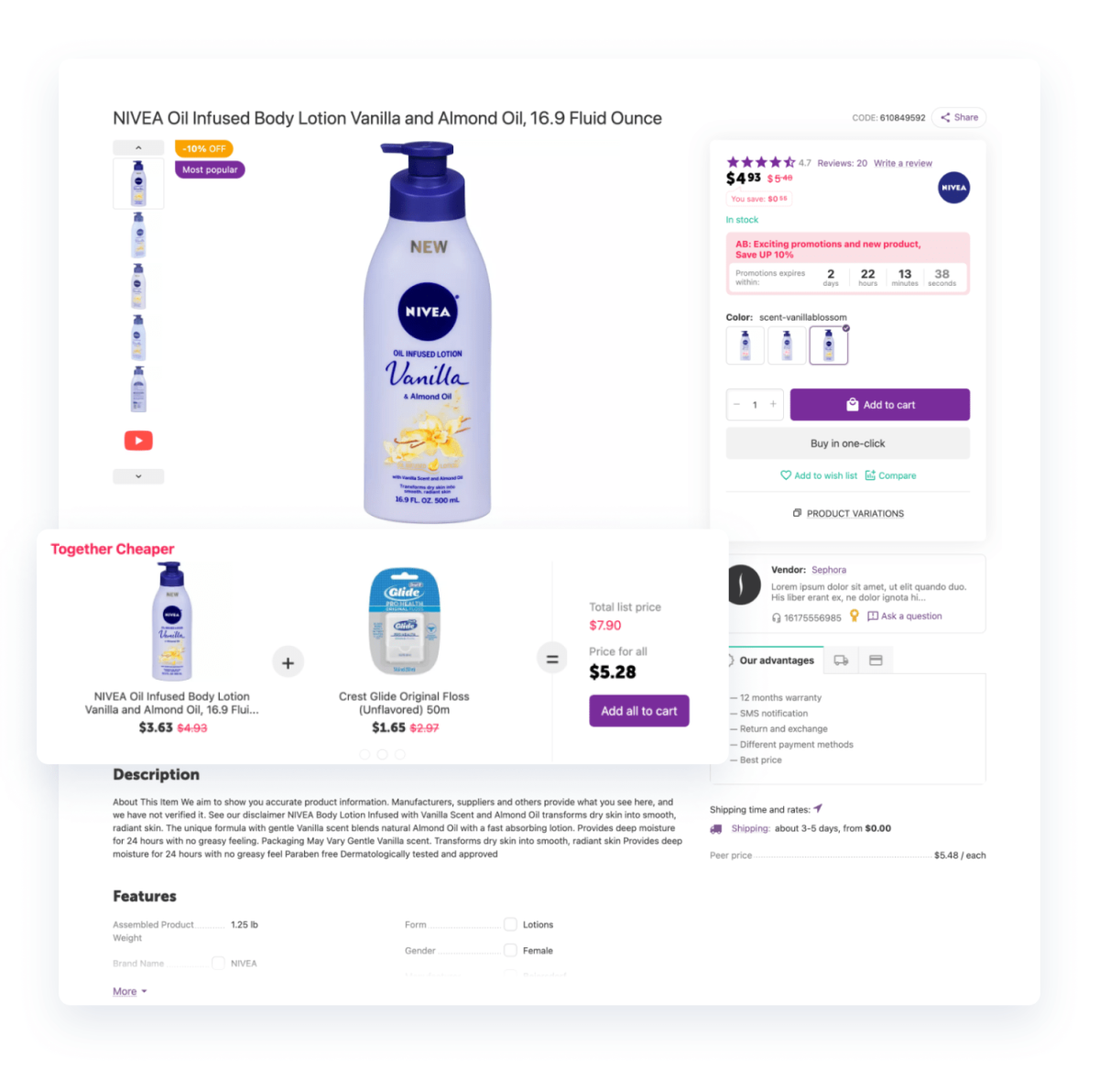Expand the More features list
The height and width of the screenshot is (1092, 1099).
click(129, 991)
